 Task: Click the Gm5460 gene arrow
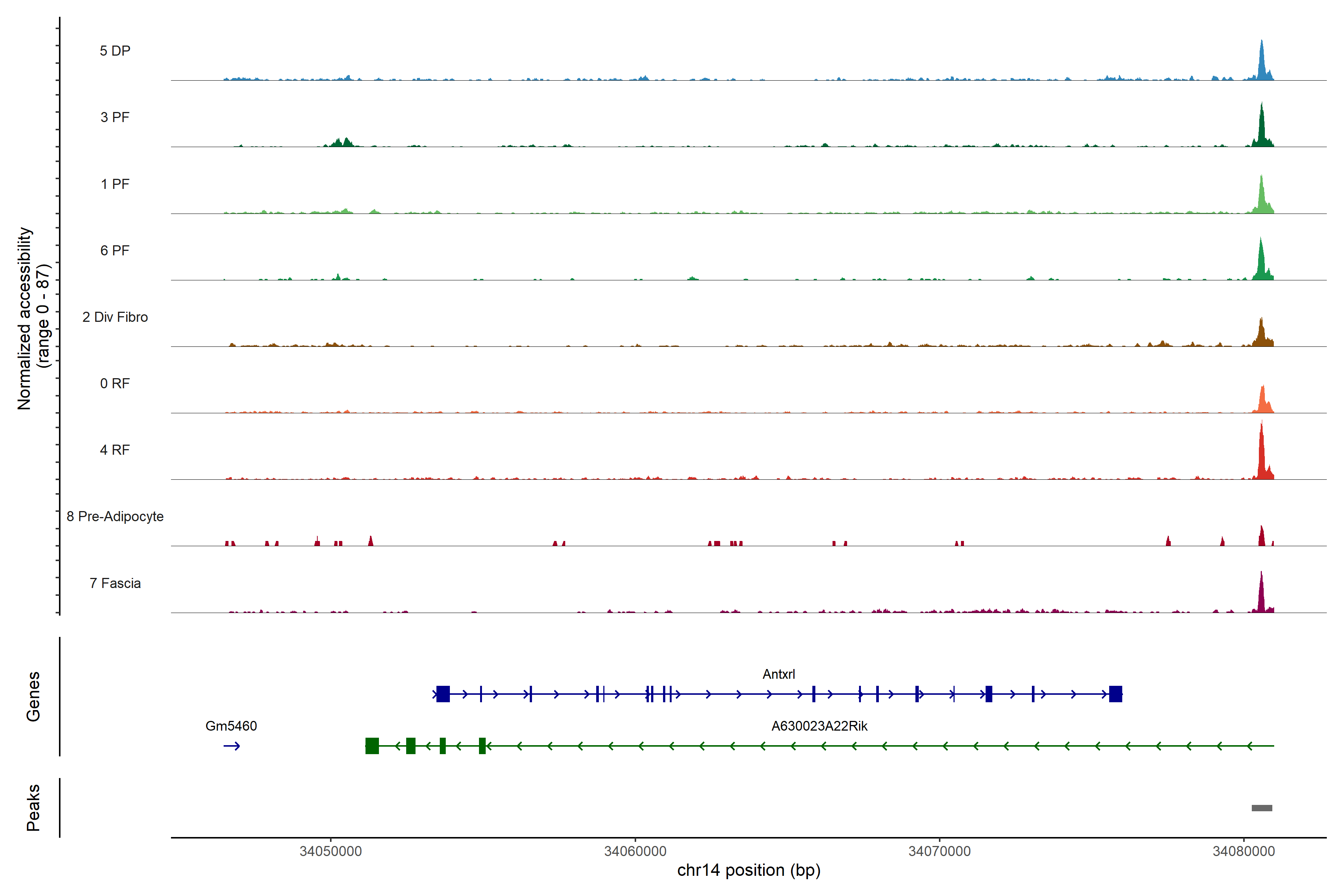pos(231,746)
